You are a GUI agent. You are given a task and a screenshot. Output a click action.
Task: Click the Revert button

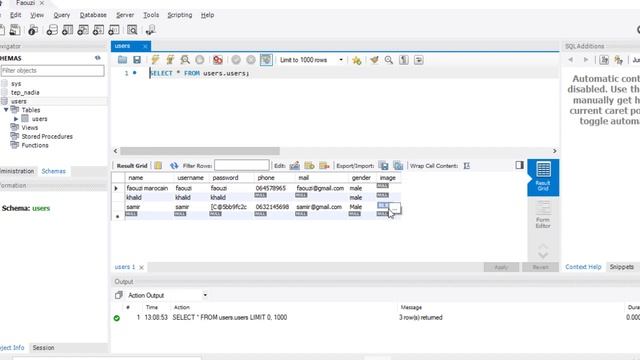pyautogui.click(x=540, y=267)
